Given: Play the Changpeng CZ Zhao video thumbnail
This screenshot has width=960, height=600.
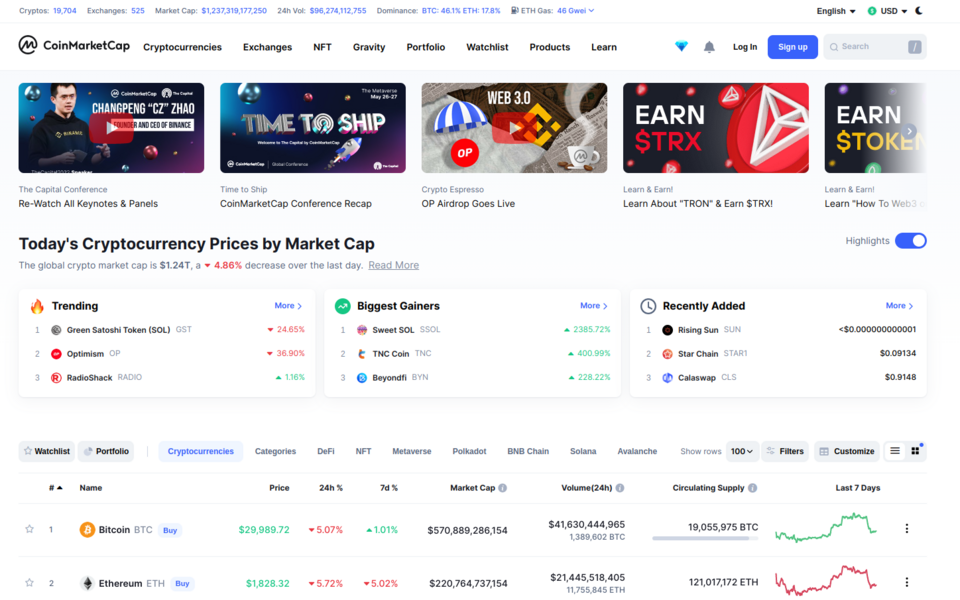Looking at the screenshot, I should 111,128.
